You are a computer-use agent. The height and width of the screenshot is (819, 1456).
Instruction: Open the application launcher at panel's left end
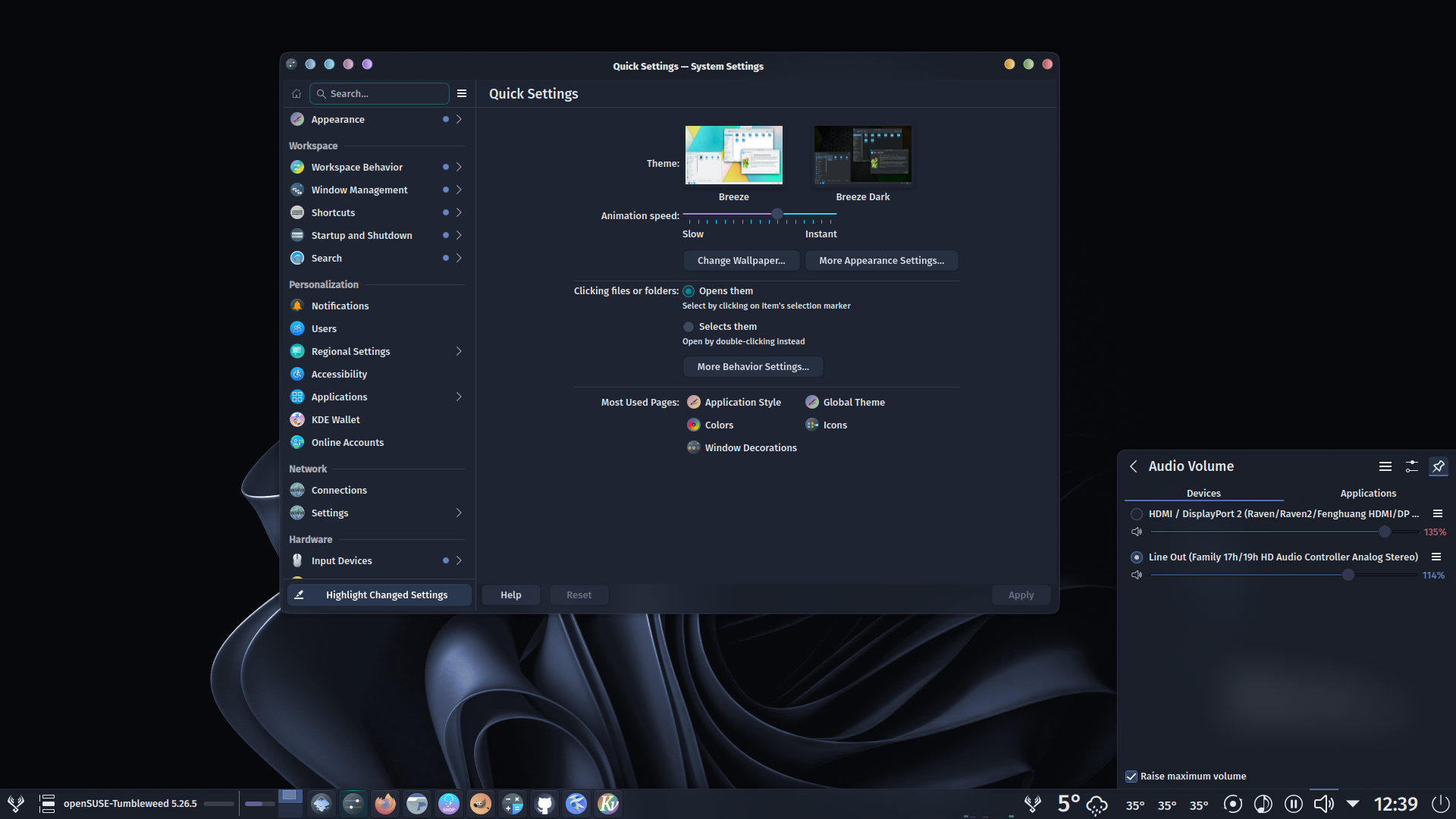(15, 804)
